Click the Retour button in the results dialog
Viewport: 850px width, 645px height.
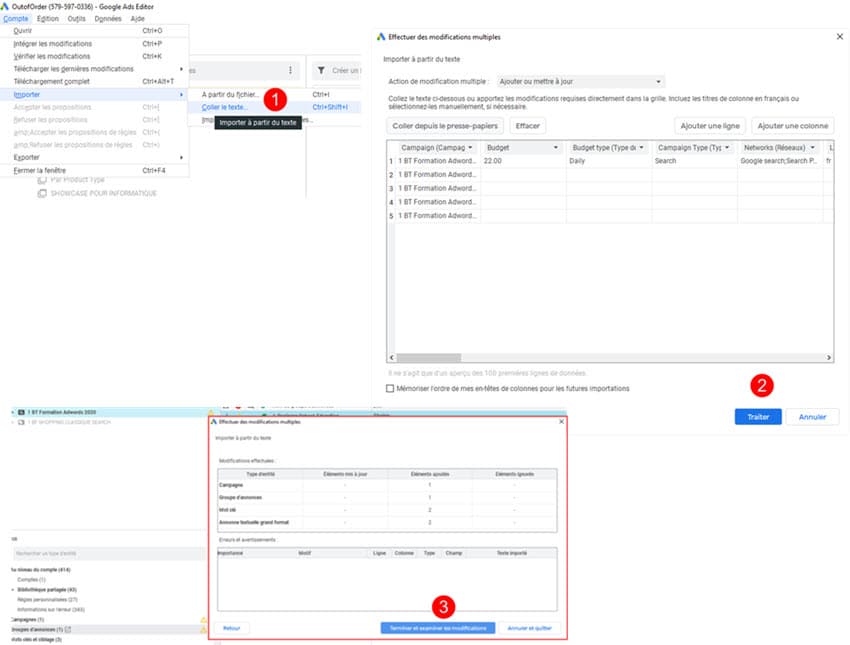pos(231,628)
